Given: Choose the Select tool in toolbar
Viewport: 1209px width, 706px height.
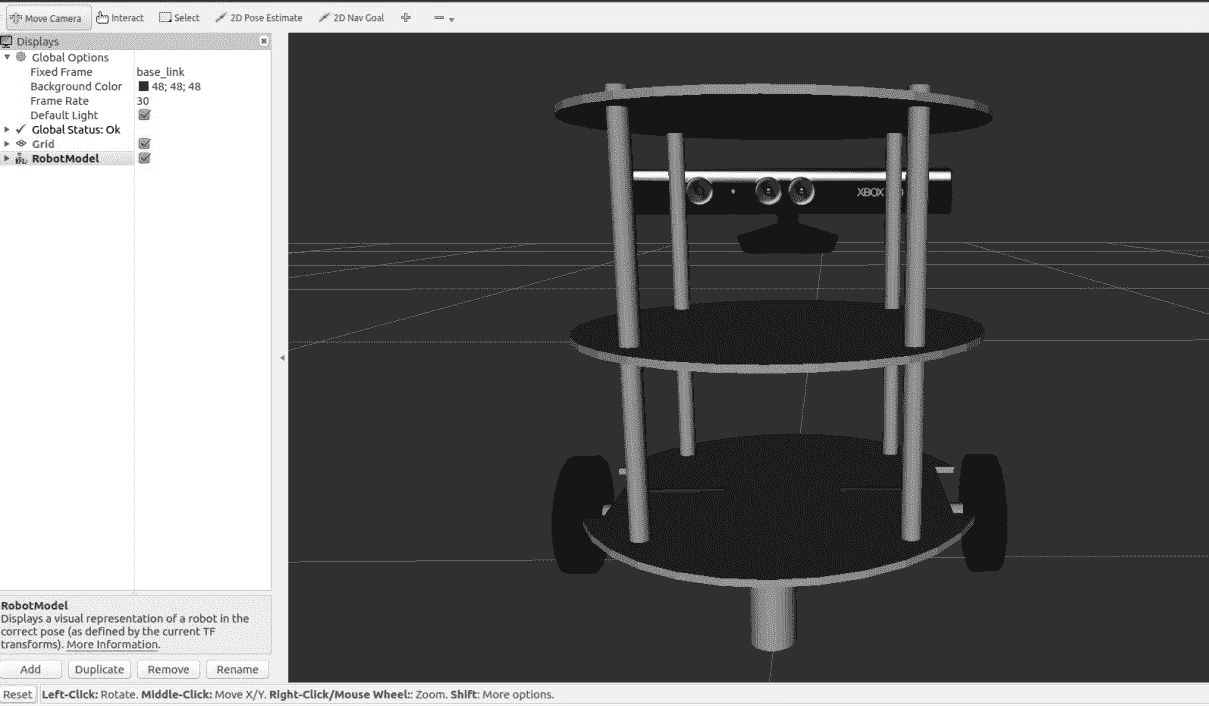Looking at the screenshot, I should point(180,18).
